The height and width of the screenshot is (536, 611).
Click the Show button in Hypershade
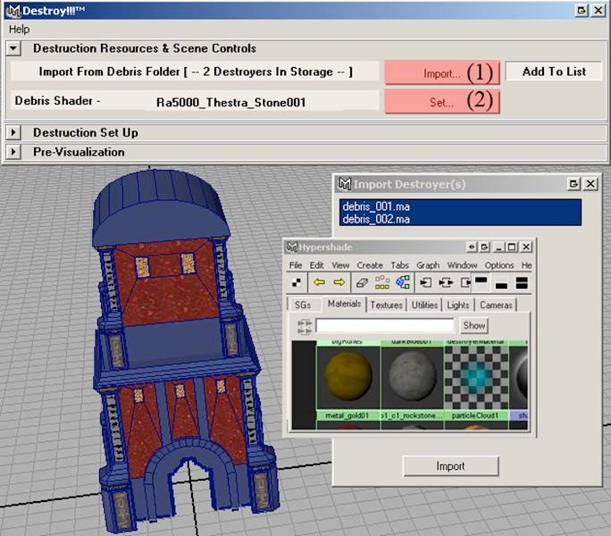[x=474, y=326]
